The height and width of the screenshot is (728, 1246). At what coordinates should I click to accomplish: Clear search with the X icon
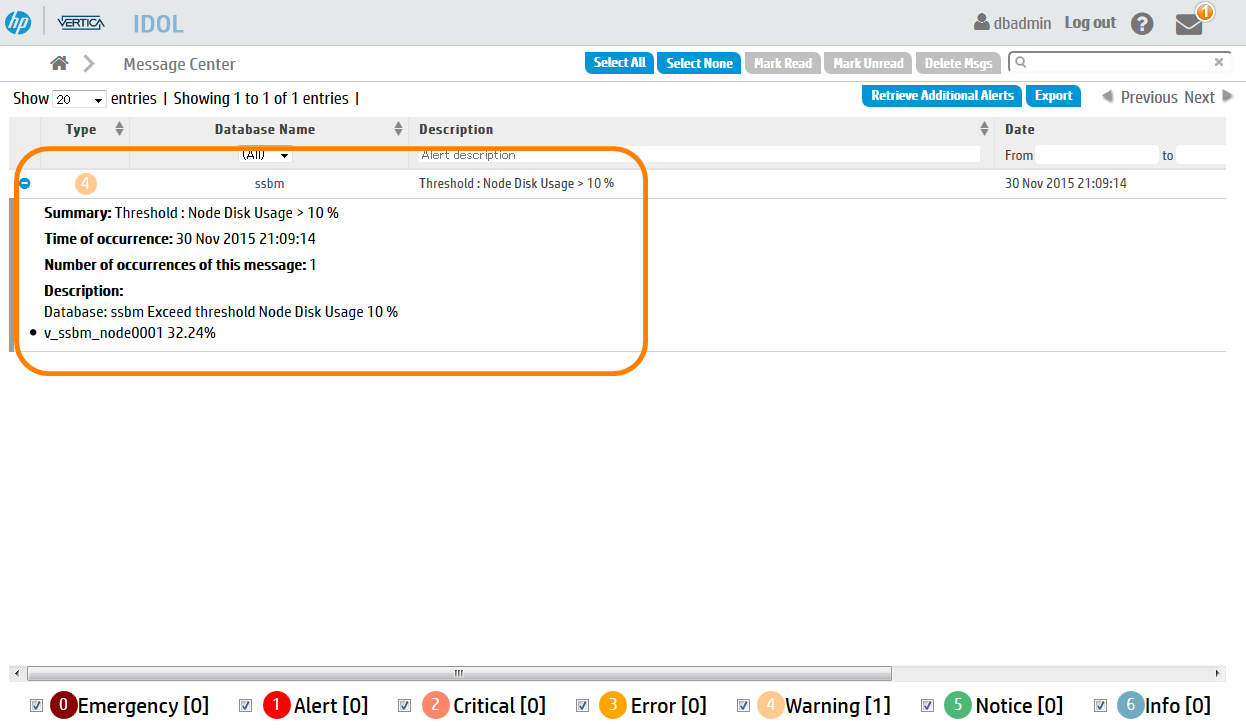click(1218, 62)
